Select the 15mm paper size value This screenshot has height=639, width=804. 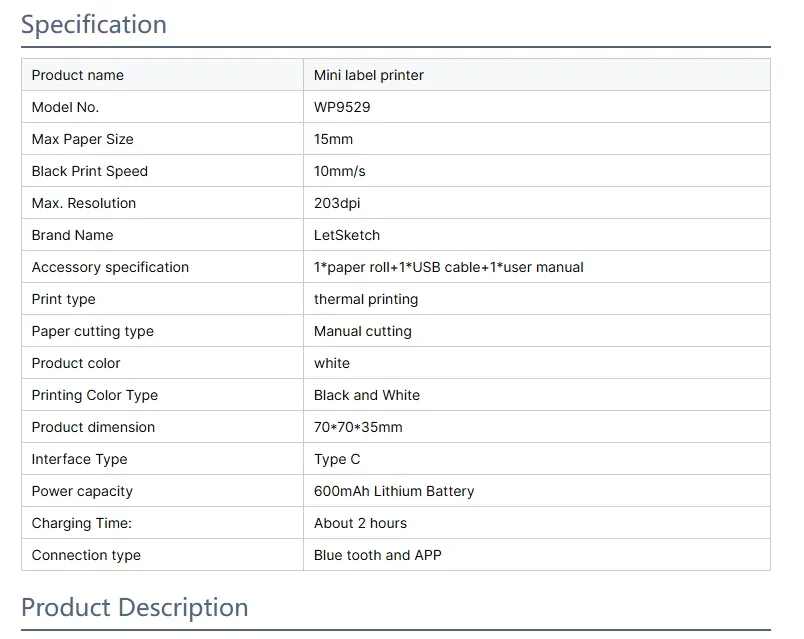[333, 139]
